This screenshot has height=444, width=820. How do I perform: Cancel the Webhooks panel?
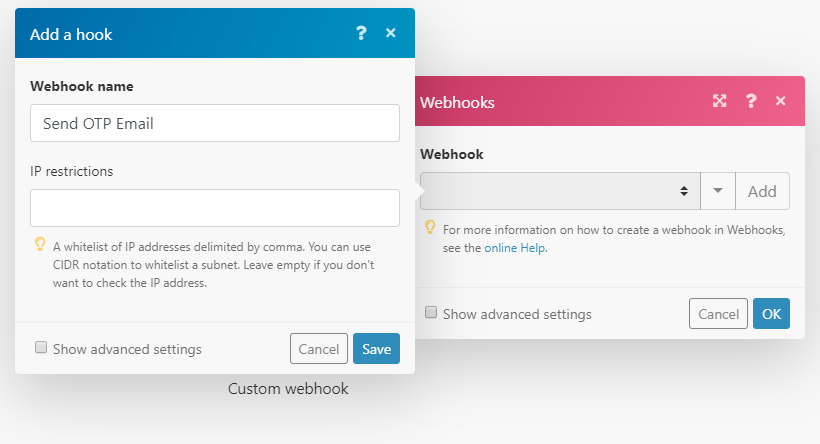(x=718, y=314)
